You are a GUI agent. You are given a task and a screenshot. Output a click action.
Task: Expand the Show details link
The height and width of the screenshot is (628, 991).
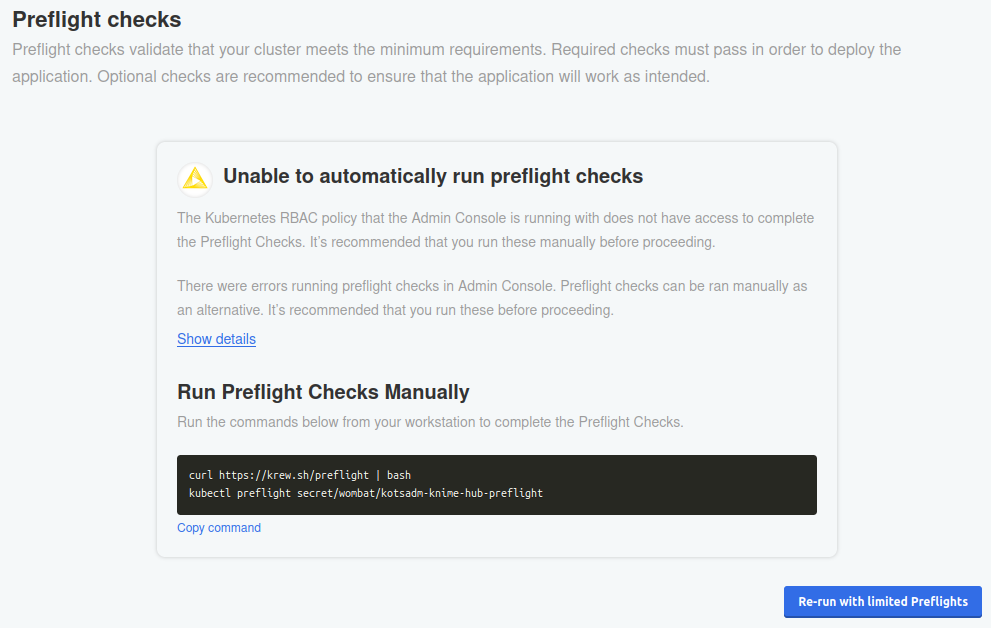[216, 339]
